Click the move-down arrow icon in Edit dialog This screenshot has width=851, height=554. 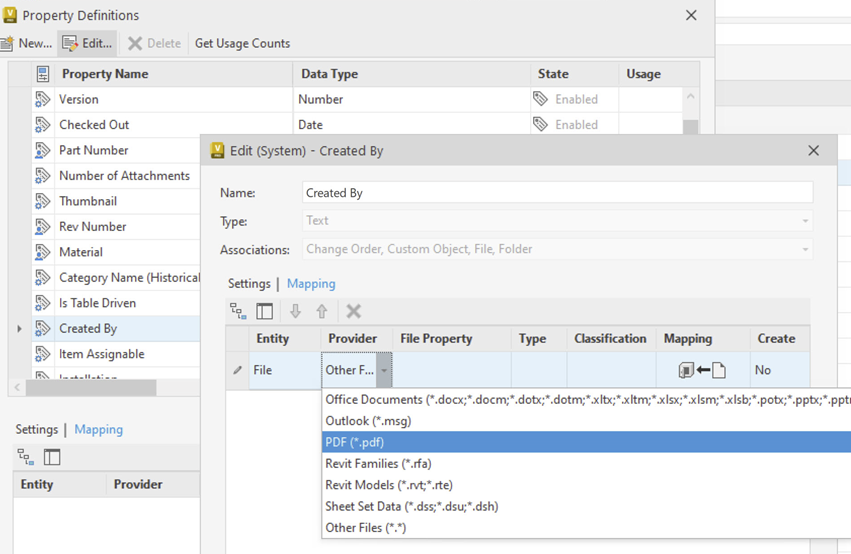coord(295,311)
